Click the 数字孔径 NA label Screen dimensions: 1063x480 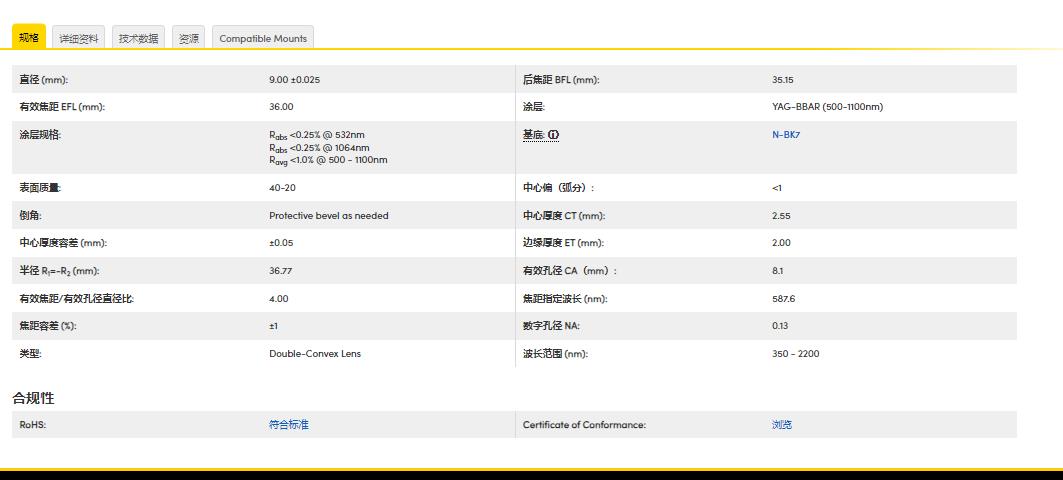(x=551, y=326)
